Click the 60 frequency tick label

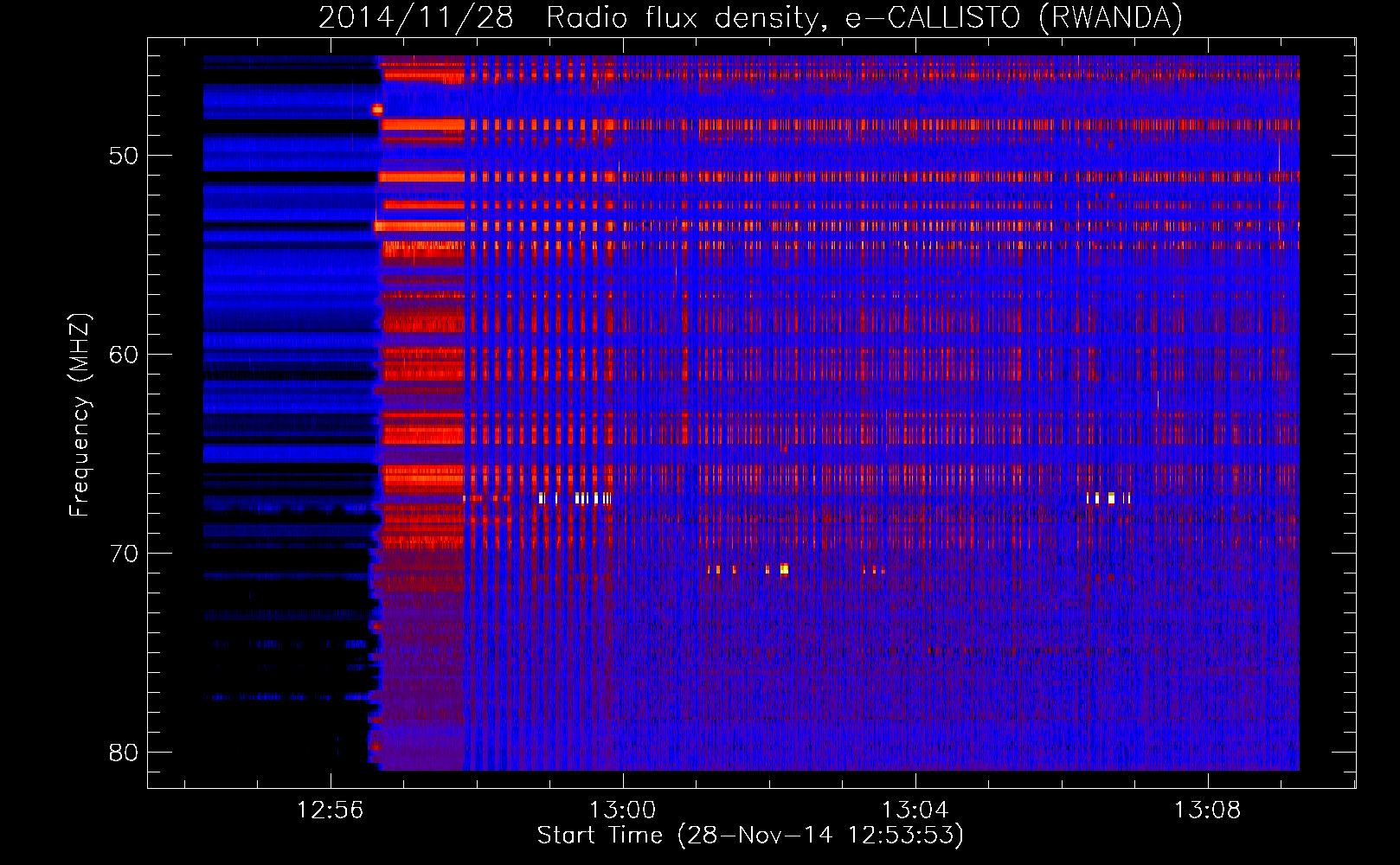[124, 356]
